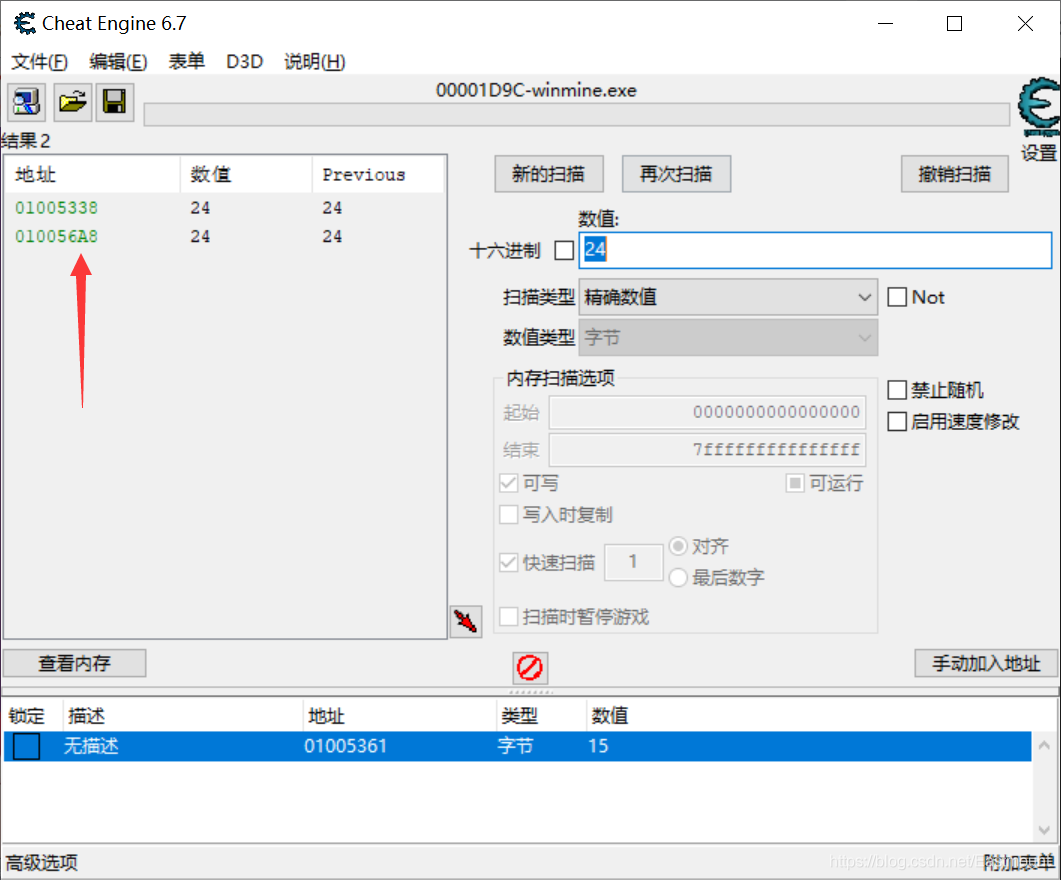
Task: Click the red clear list icon
Action: pos(530,668)
